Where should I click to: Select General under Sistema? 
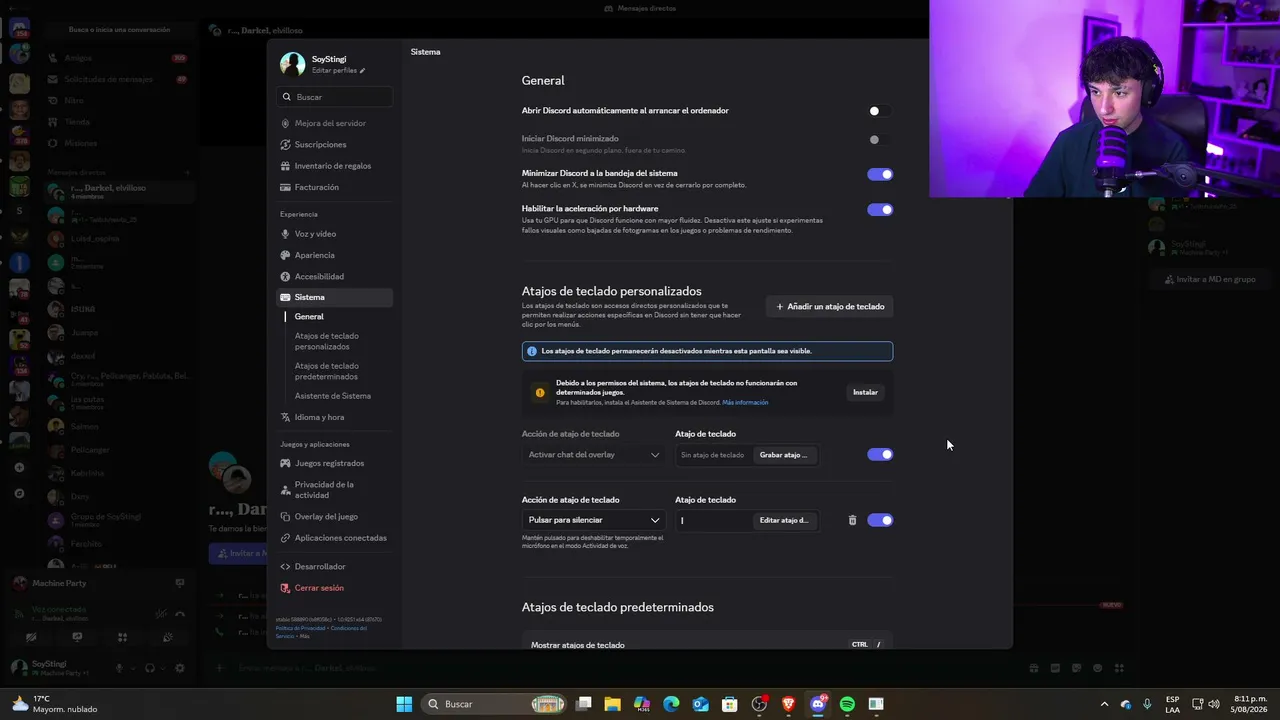(x=309, y=317)
